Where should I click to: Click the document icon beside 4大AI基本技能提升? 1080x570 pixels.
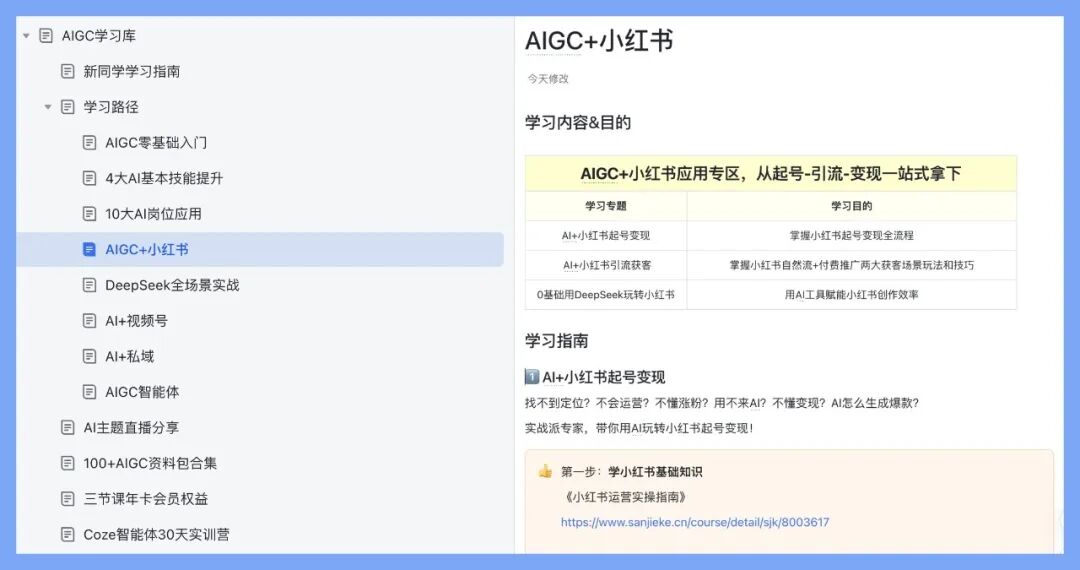pos(90,178)
